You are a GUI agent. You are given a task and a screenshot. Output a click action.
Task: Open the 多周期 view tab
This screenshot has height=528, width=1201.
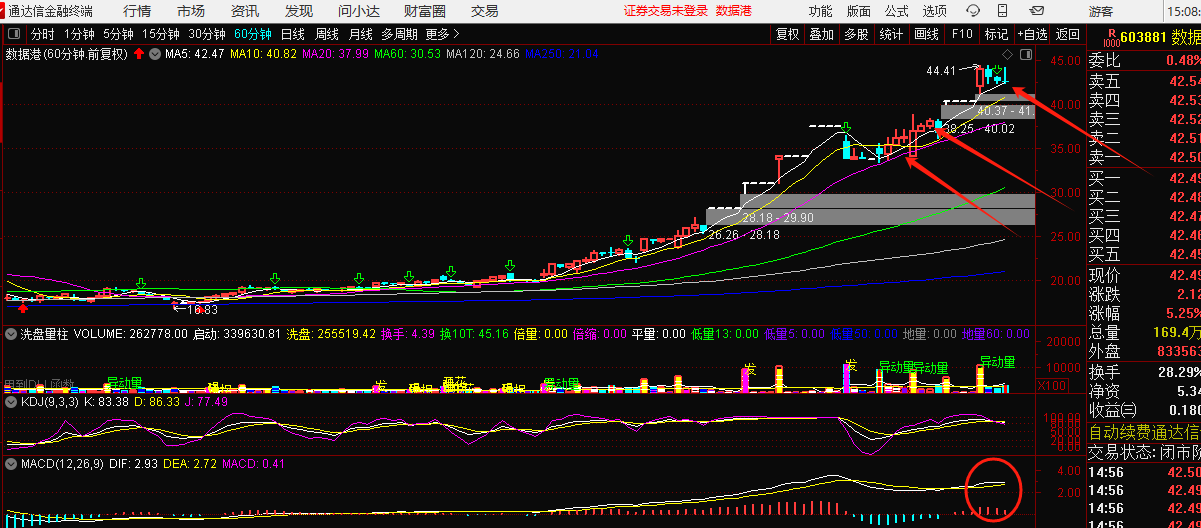400,34
